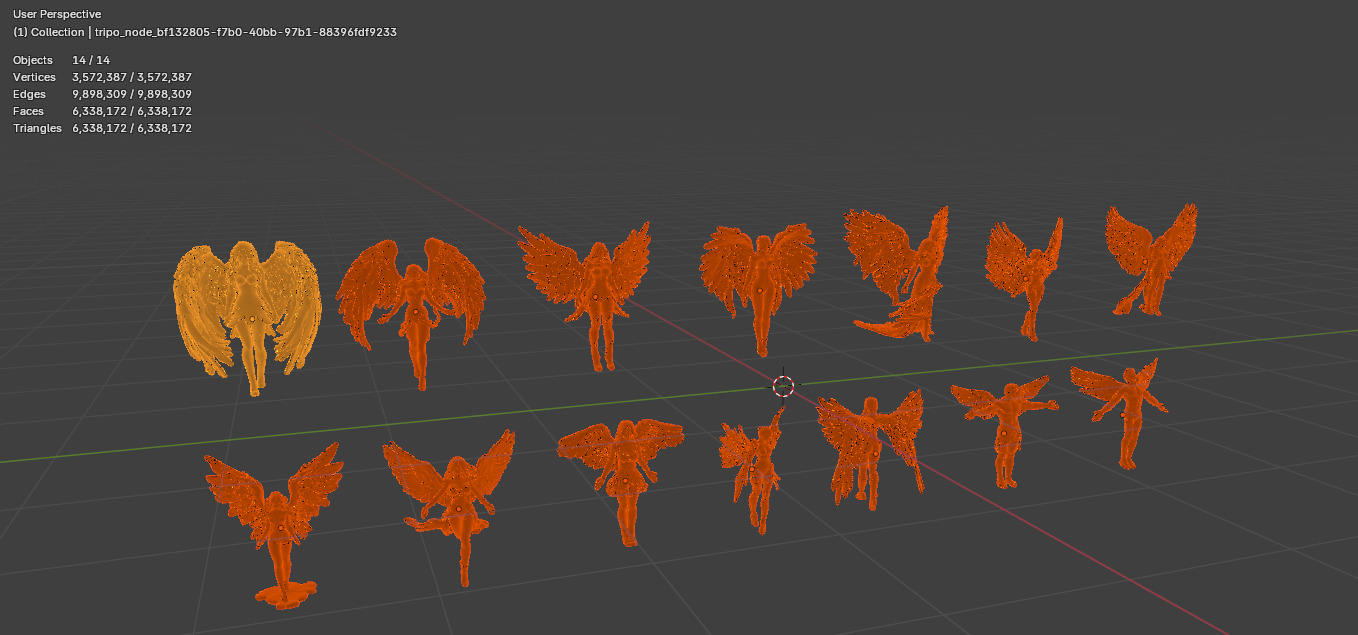Click the 'Objects 14 / 14' statistic
The image size is (1358, 635).
pos(61,60)
